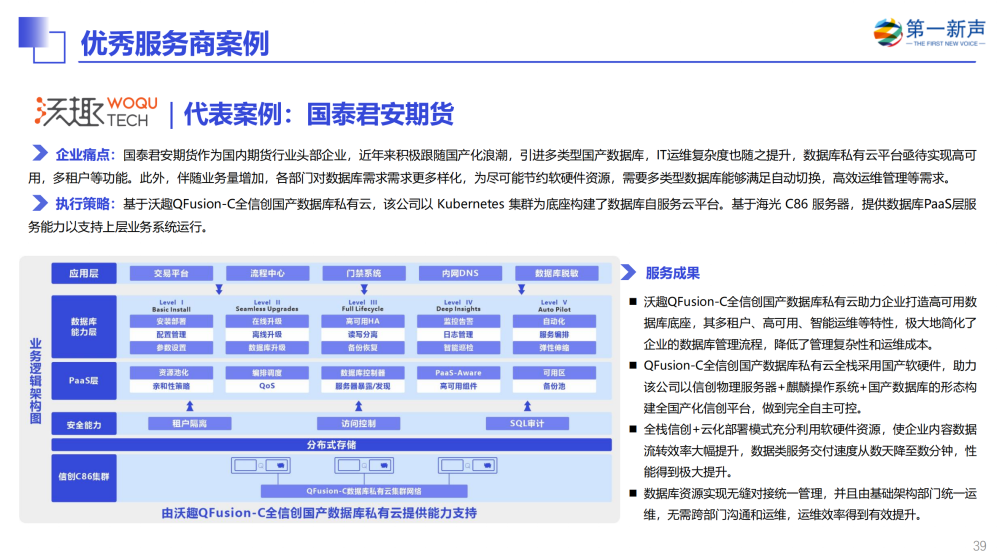The width and height of the screenshot is (999, 560).
Task: Click the 内网DNS box
Action: point(460,273)
